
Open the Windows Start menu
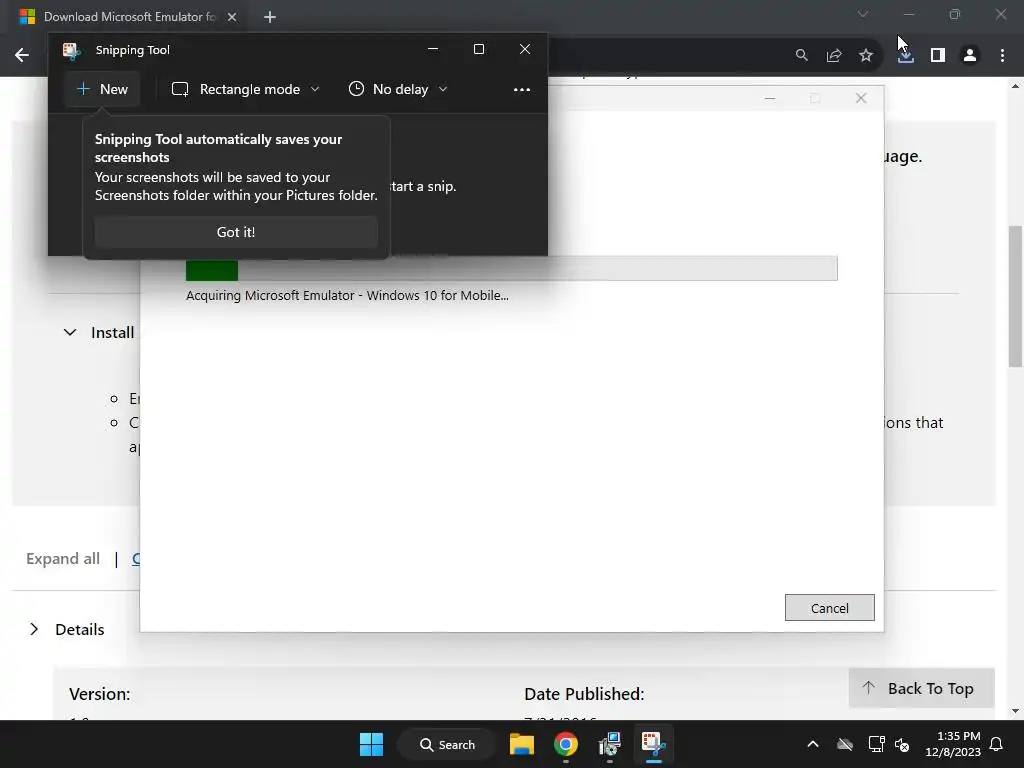(x=372, y=744)
